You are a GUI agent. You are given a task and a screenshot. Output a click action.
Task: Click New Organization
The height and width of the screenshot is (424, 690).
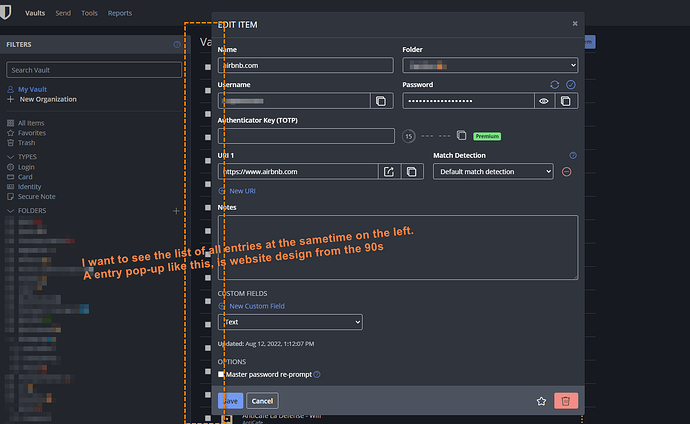coord(48,99)
